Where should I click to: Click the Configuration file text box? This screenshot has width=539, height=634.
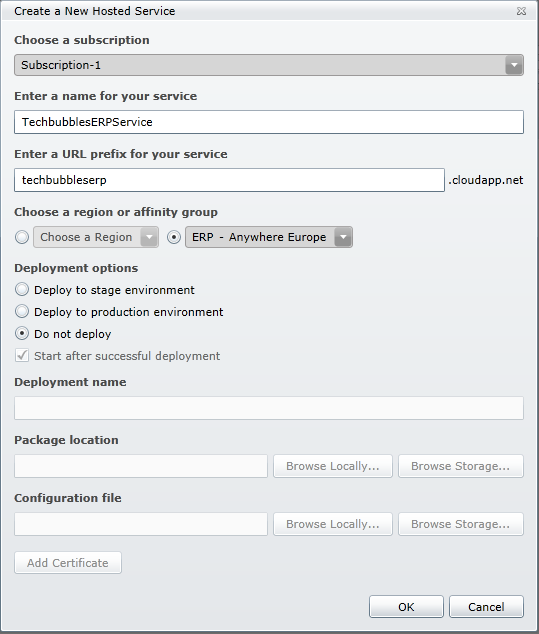coord(141,524)
